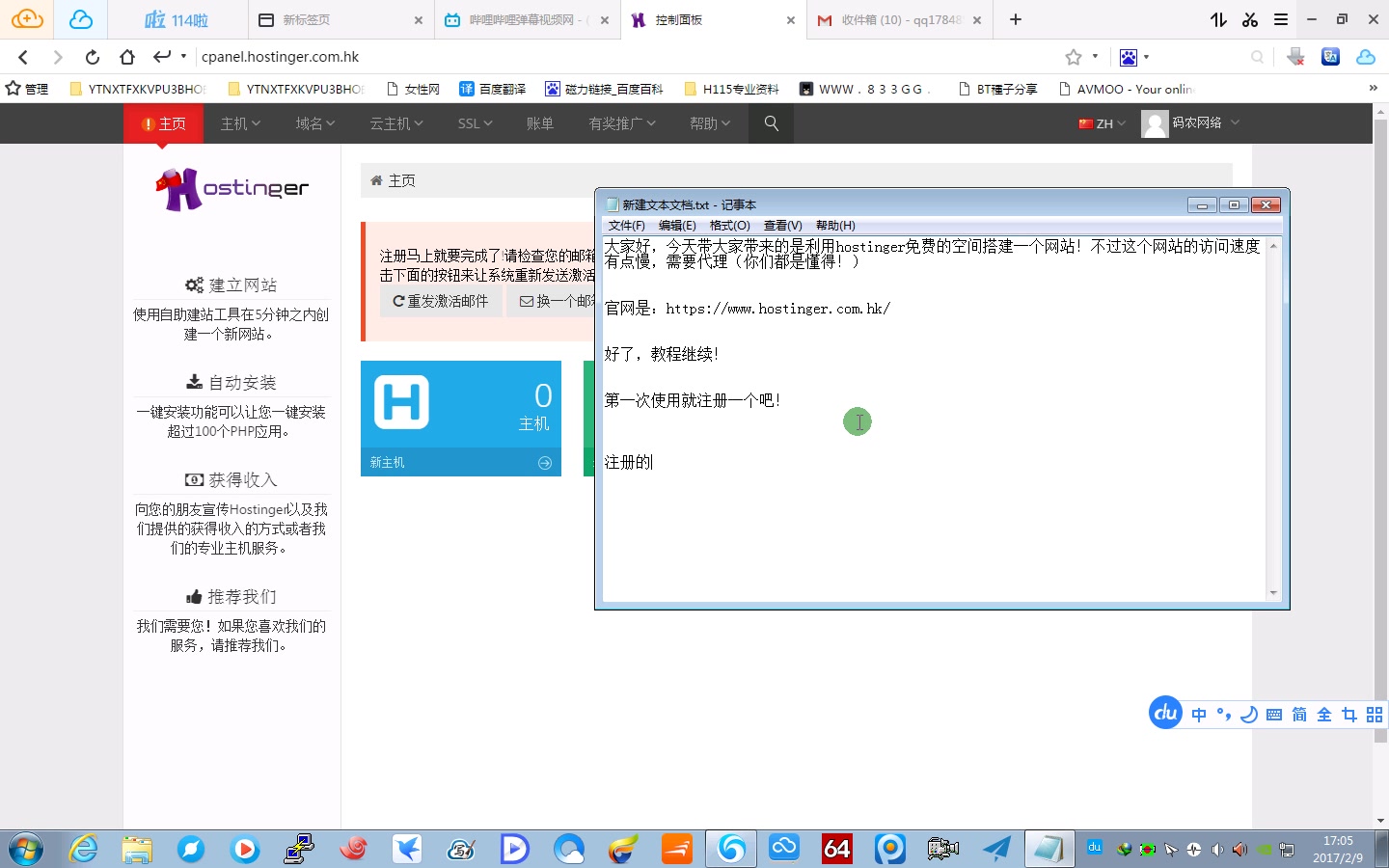Go to 主页 in the Hostinger navbar
1389x868 pixels.
pos(162,123)
